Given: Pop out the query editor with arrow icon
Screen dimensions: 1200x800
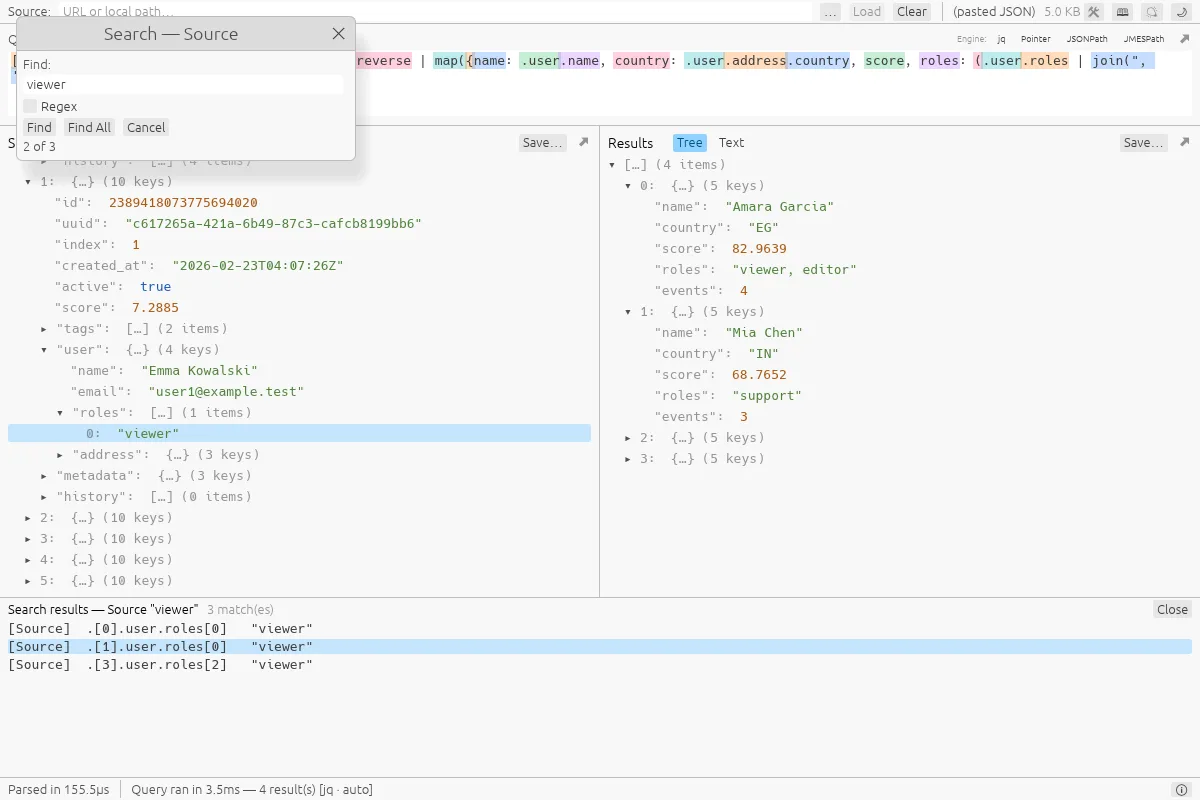Looking at the screenshot, I should click(1185, 38).
